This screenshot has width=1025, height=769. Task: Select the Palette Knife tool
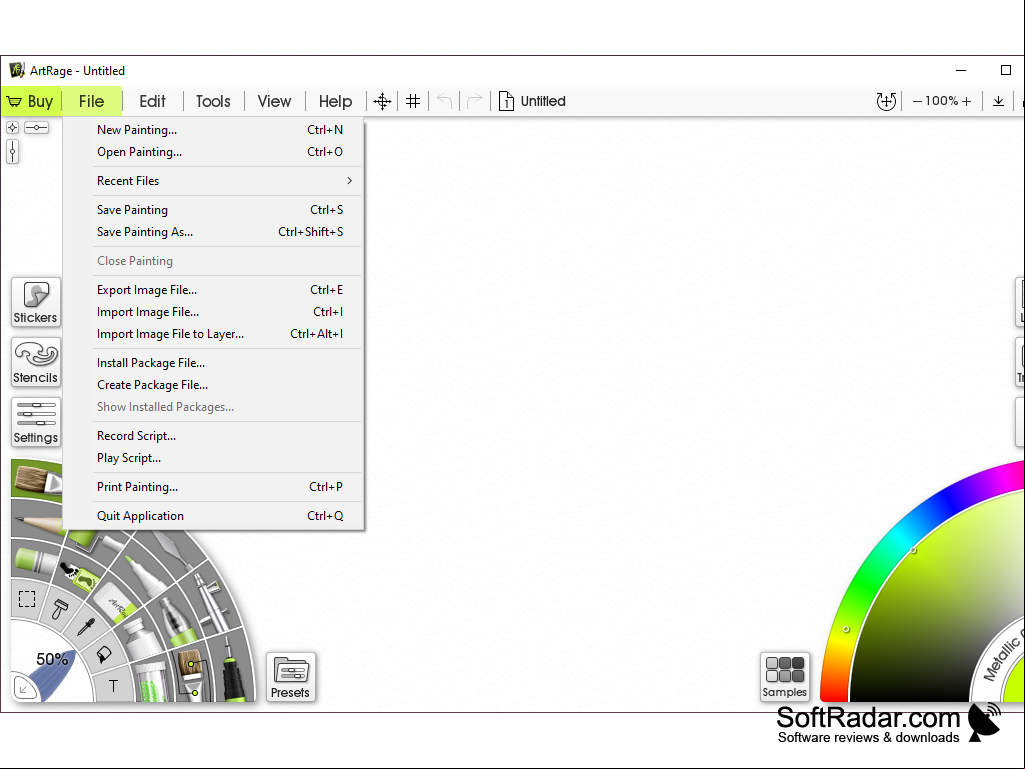pos(169,547)
